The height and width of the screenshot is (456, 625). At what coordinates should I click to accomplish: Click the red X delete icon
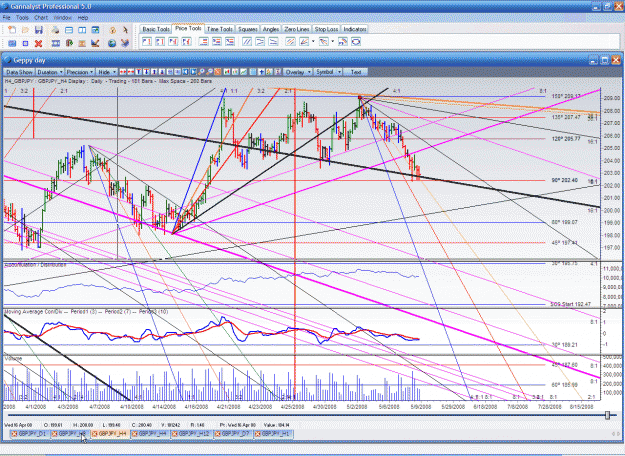38,43
